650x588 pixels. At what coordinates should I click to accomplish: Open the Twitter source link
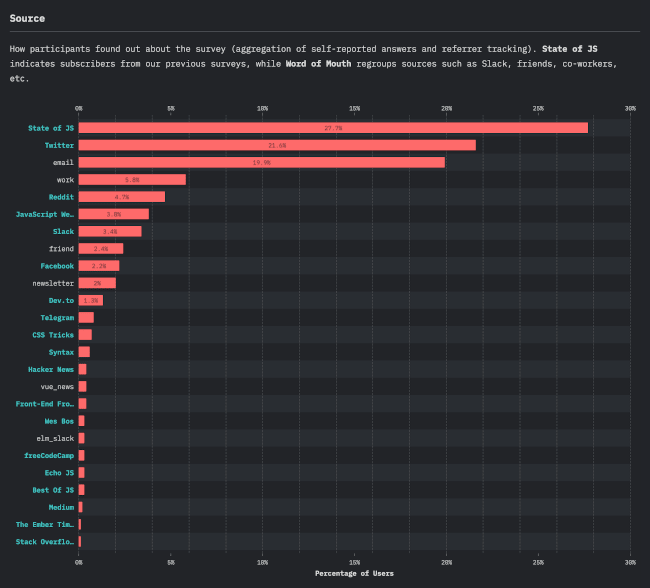click(x=59, y=146)
